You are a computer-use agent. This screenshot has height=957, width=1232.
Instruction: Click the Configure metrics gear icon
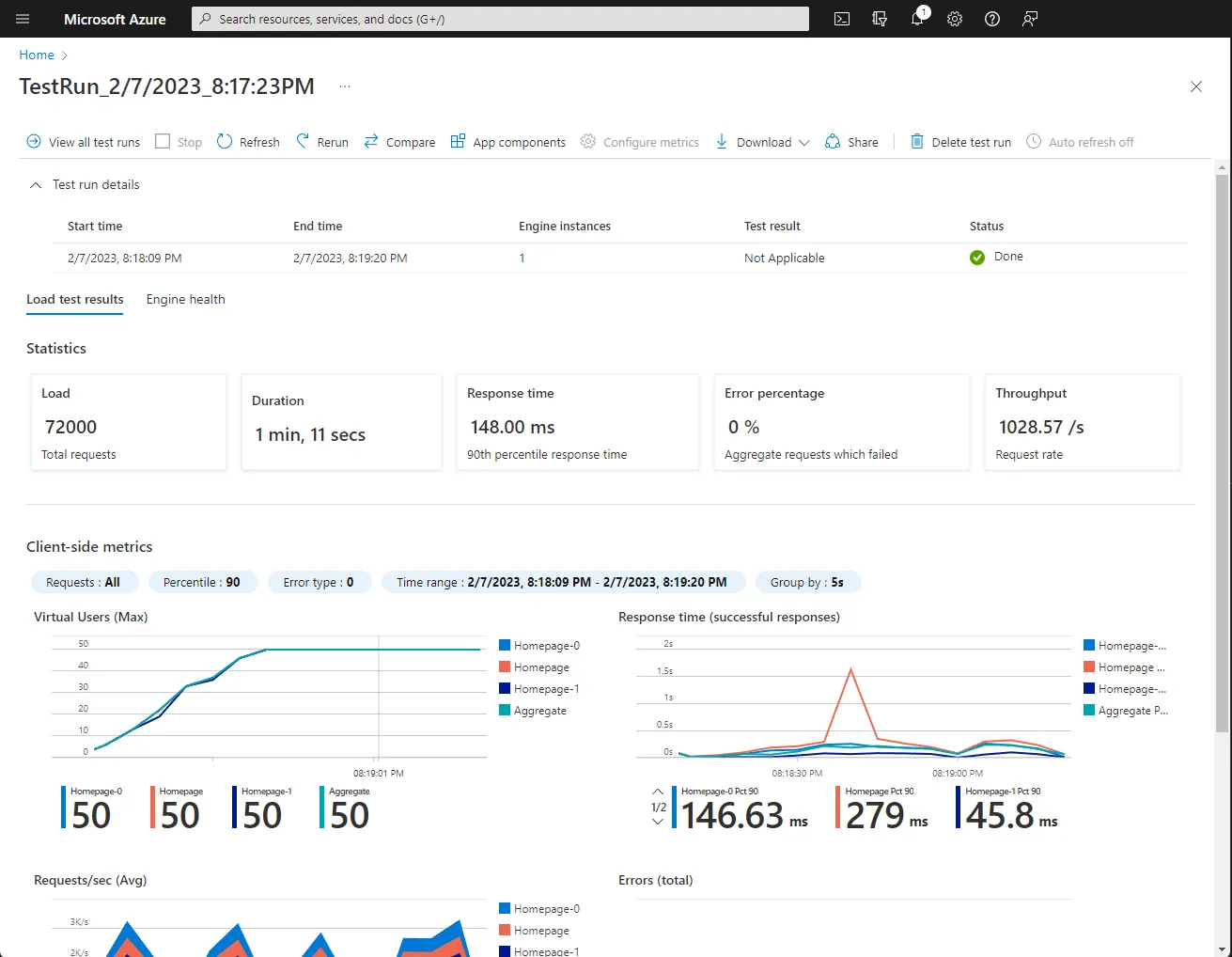tap(588, 141)
